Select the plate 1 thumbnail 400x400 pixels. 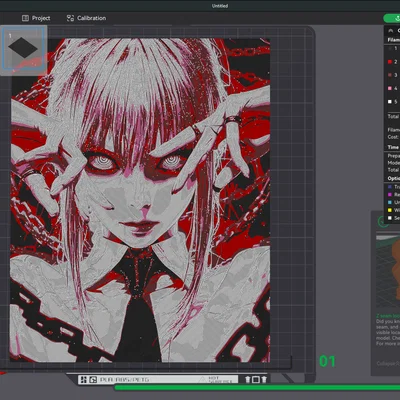[x=23, y=49]
